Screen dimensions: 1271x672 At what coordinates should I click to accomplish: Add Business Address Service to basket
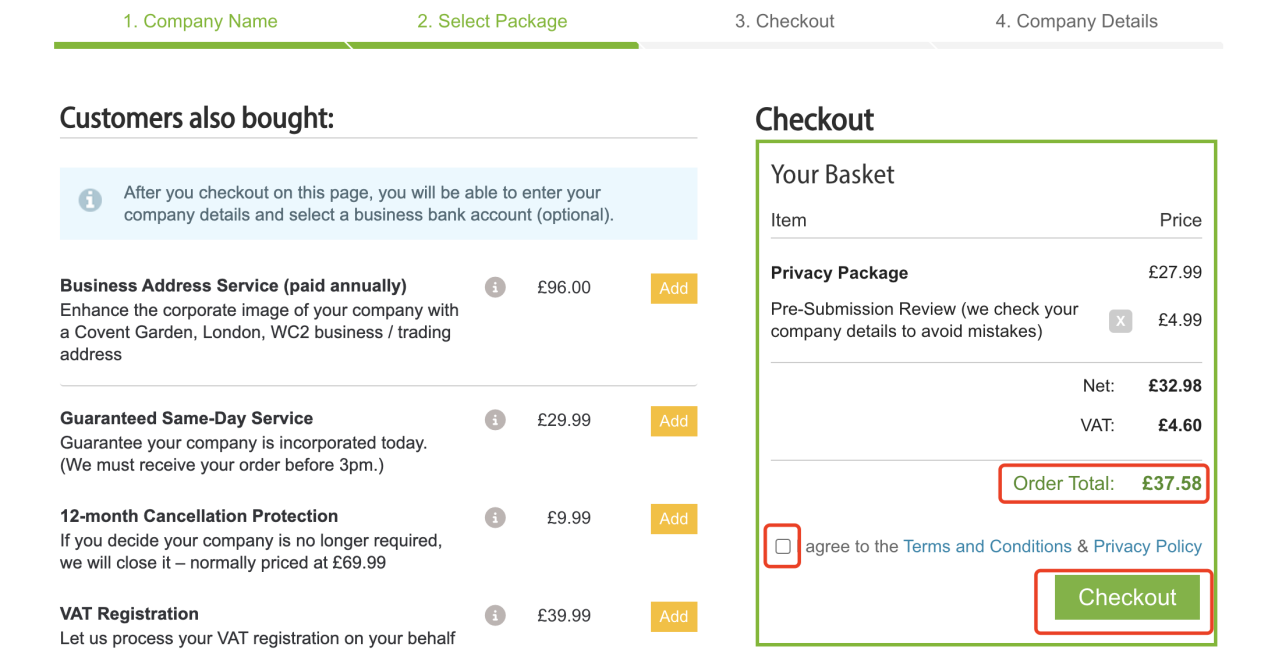674,288
